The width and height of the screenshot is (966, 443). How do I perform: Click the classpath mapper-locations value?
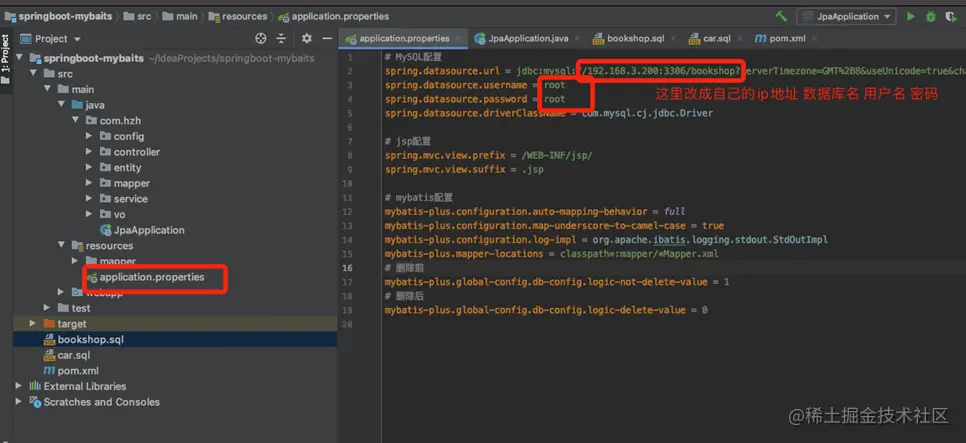pyautogui.click(x=639, y=254)
